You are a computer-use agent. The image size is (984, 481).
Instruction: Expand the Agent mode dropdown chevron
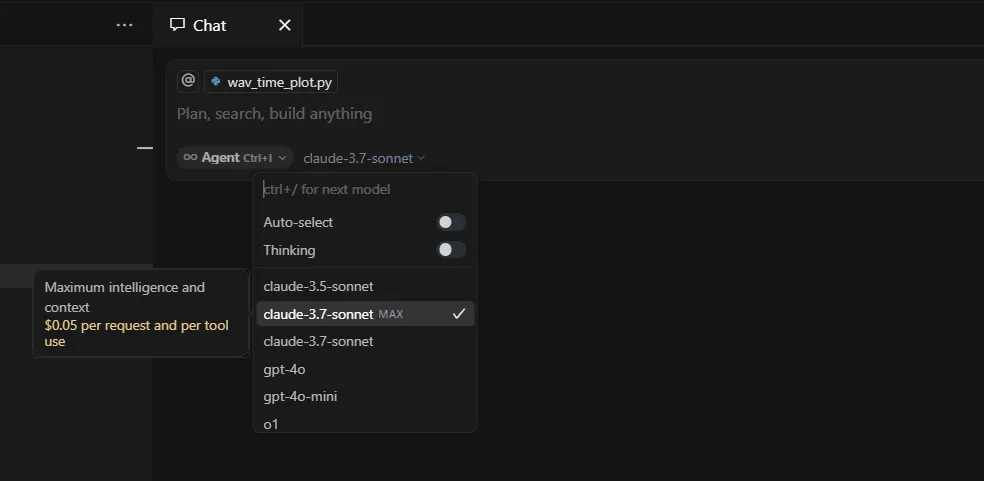[282, 158]
